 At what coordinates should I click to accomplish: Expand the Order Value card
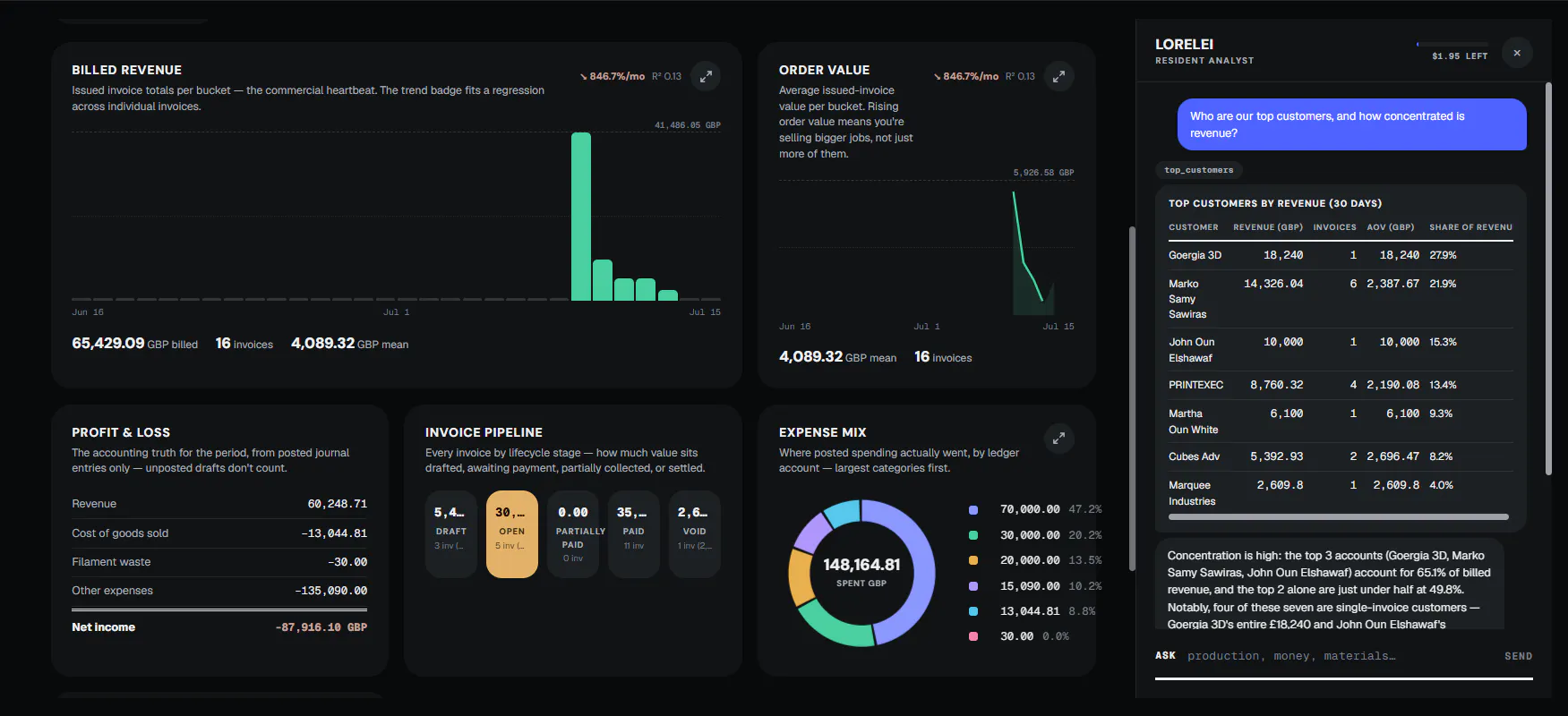[1058, 76]
